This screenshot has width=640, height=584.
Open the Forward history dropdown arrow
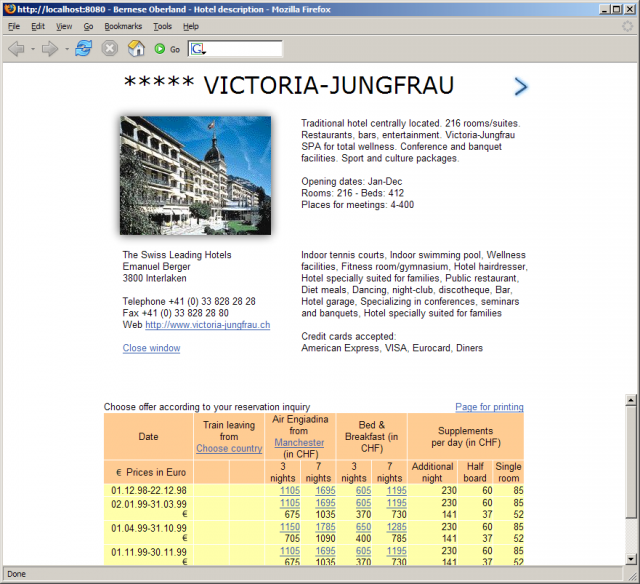(67, 49)
